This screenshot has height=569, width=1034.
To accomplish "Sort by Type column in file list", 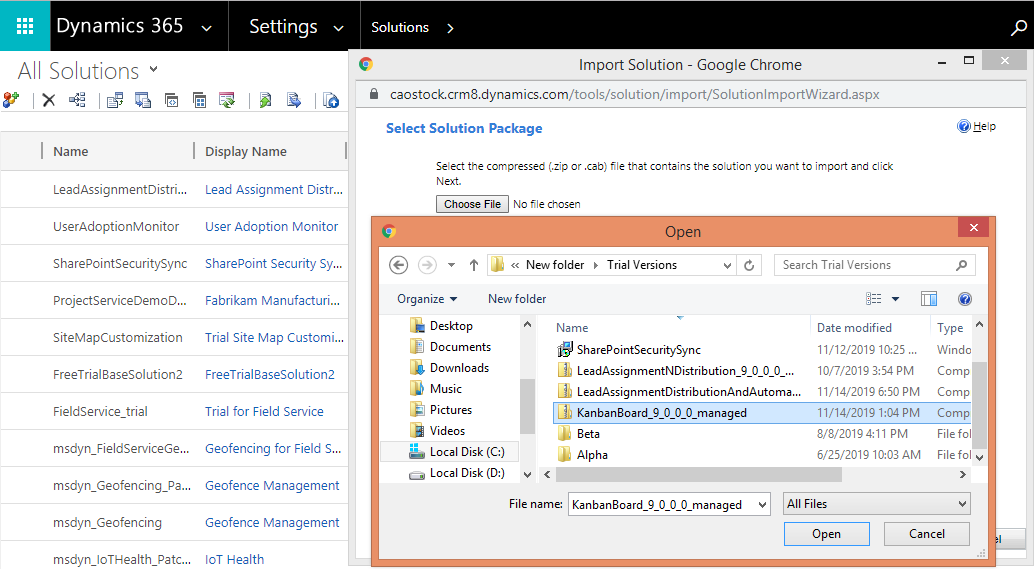I will (x=950, y=328).
